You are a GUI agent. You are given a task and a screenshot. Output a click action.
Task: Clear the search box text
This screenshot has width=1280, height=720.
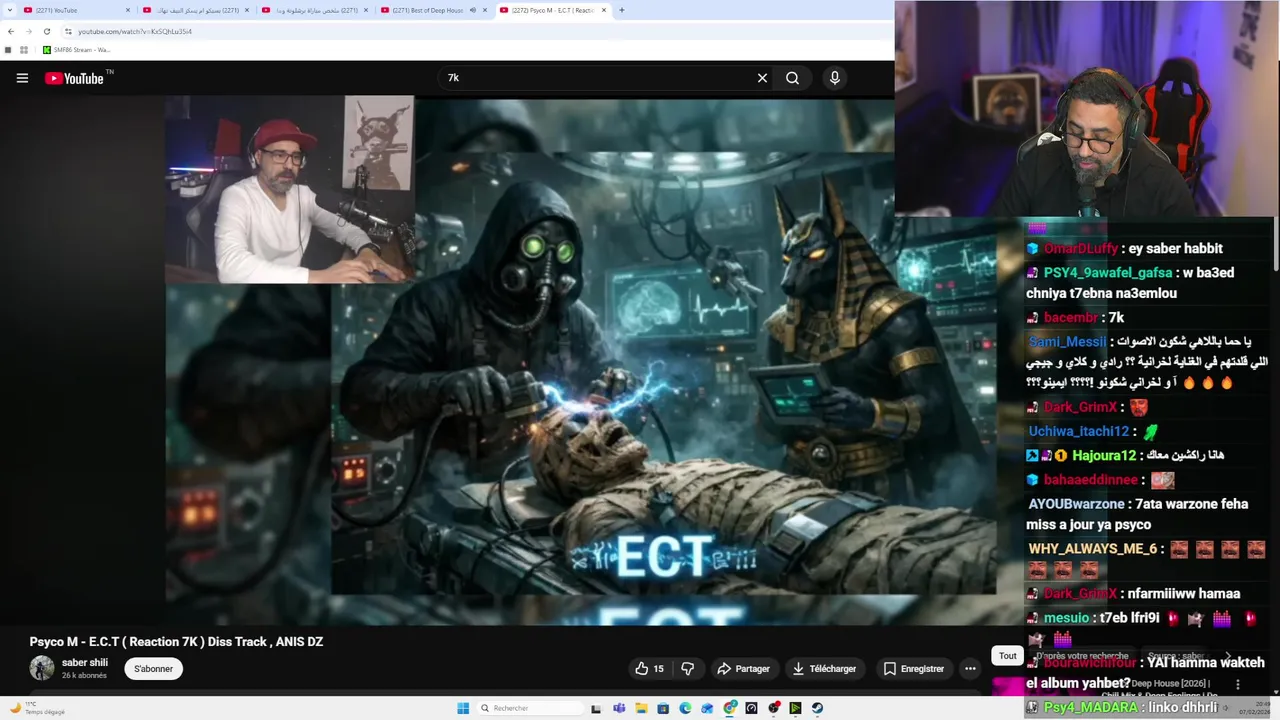[762, 78]
